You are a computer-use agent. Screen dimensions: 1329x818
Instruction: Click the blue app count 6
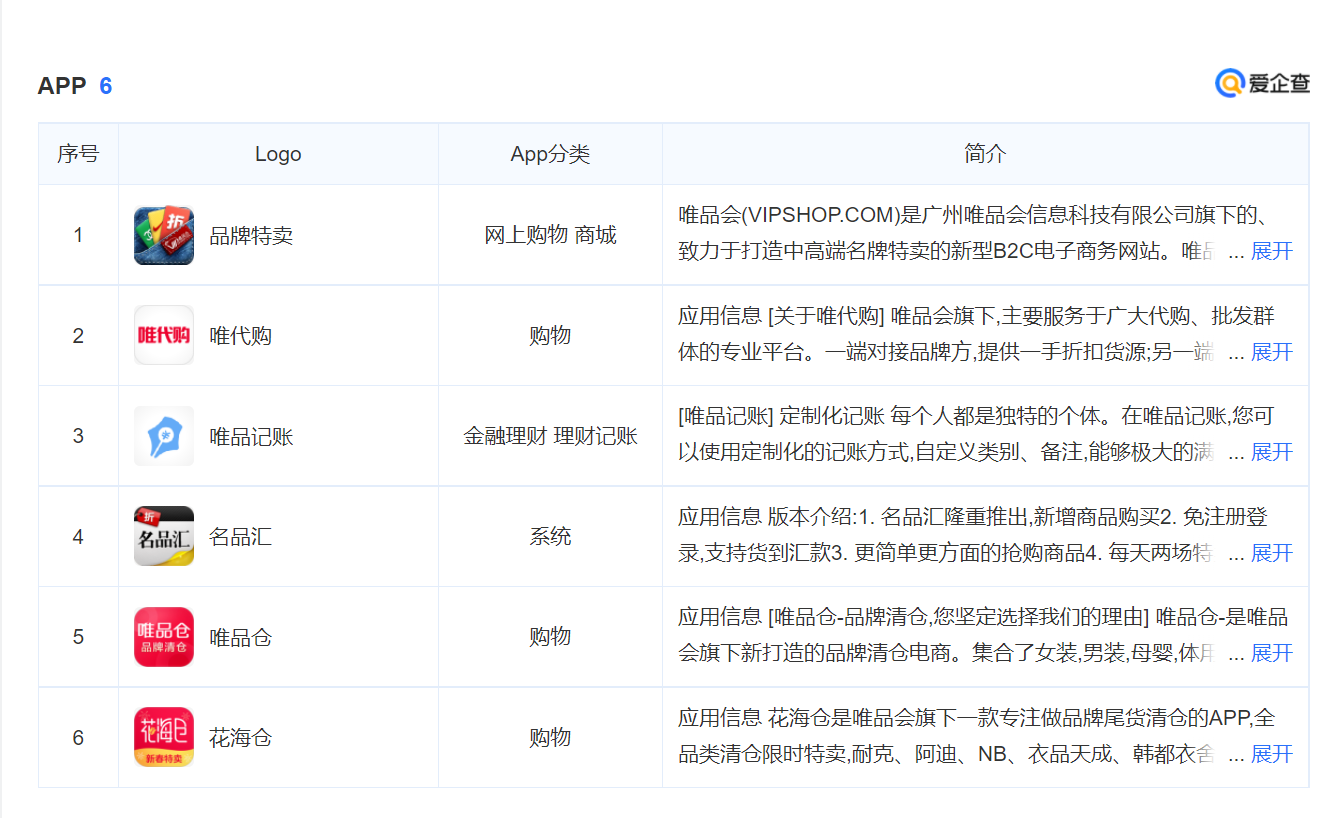[x=106, y=86]
